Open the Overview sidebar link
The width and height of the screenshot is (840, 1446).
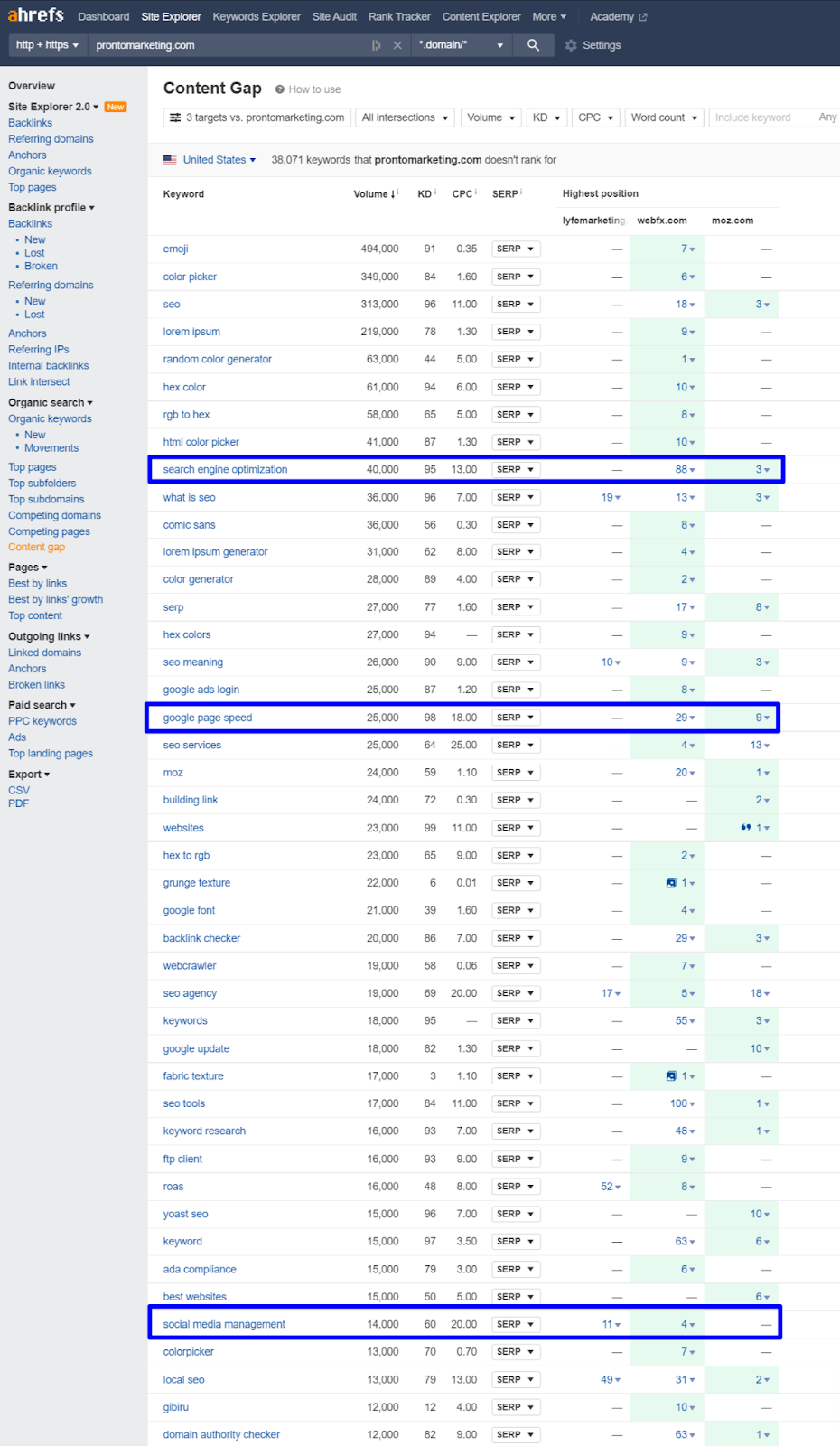click(32, 86)
